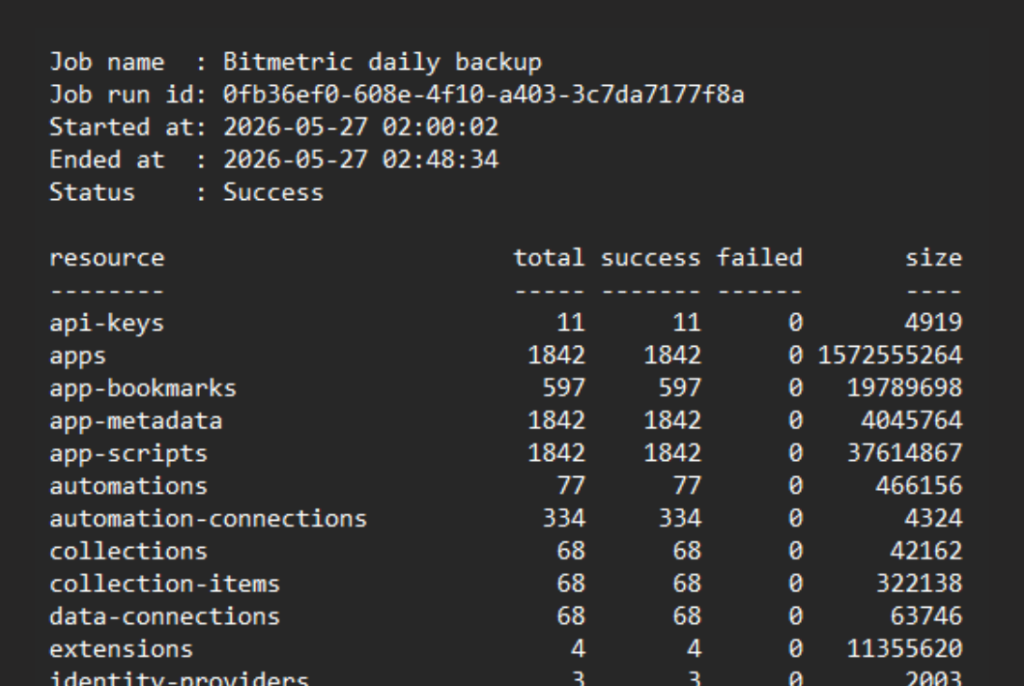
Task: Click the app-bookmarks total value 597
Action: tap(564, 389)
